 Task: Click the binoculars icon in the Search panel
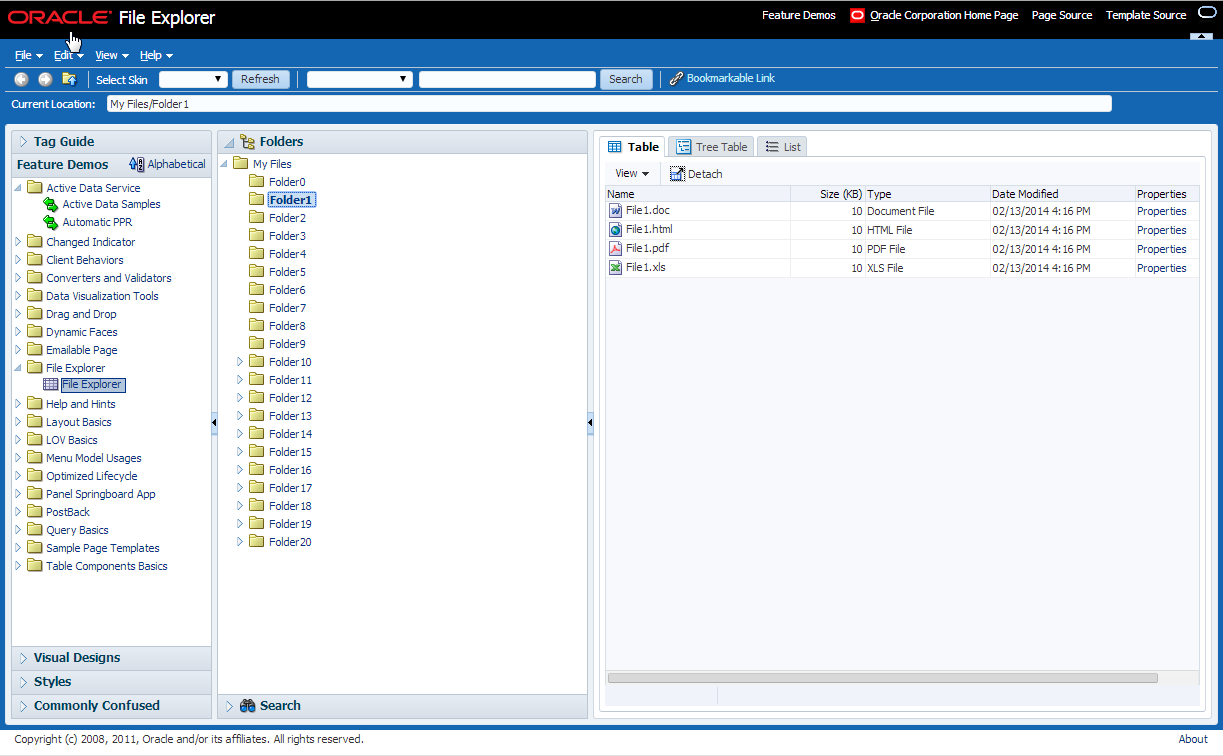click(x=248, y=706)
